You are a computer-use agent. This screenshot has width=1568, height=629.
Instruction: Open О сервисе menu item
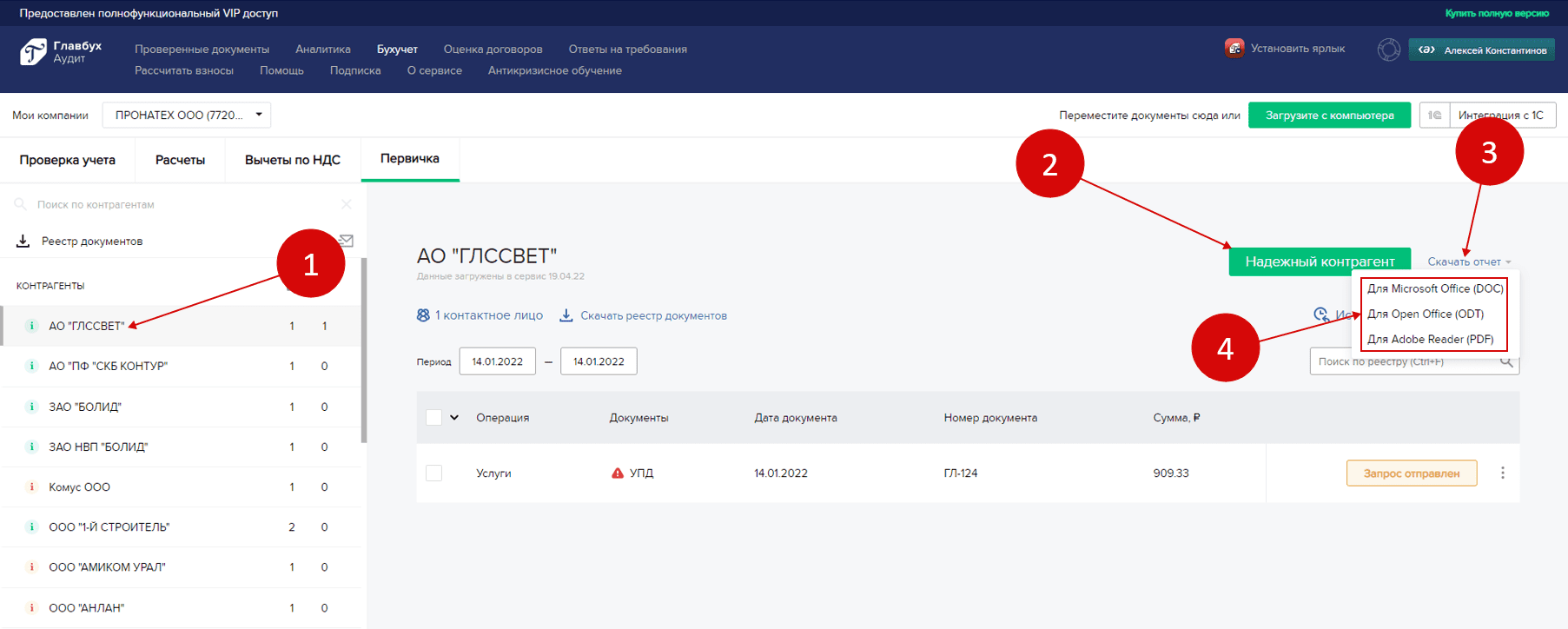(x=434, y=70)
